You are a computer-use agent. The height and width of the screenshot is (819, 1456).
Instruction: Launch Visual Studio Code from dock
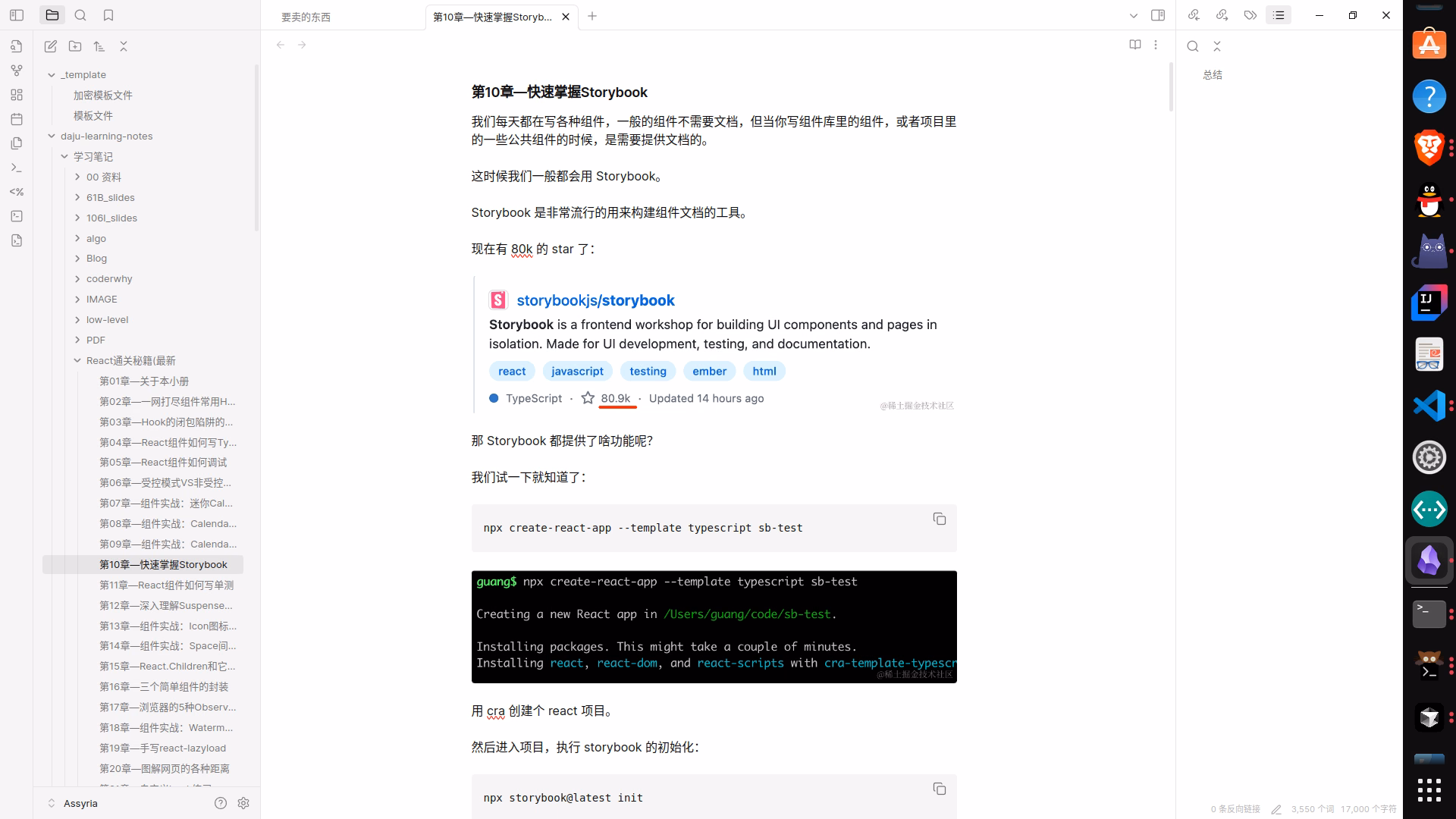[1429, 406]
